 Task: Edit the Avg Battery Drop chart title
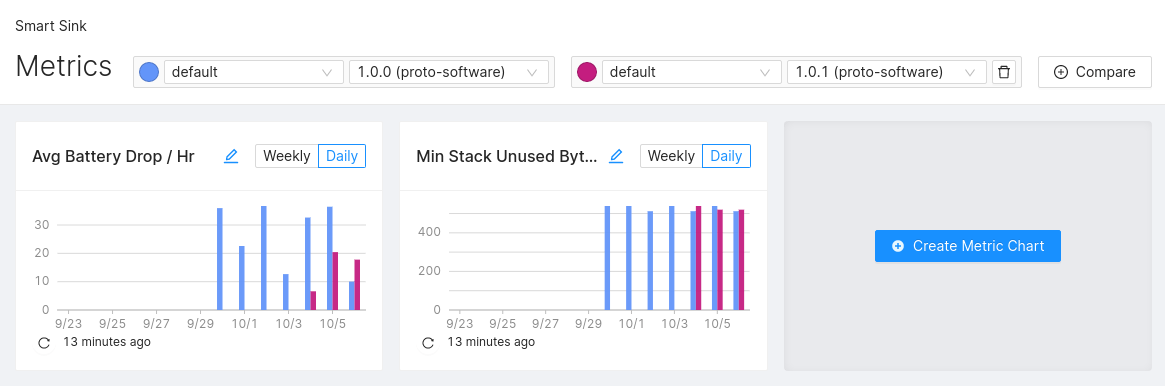(x=231, y=156)
